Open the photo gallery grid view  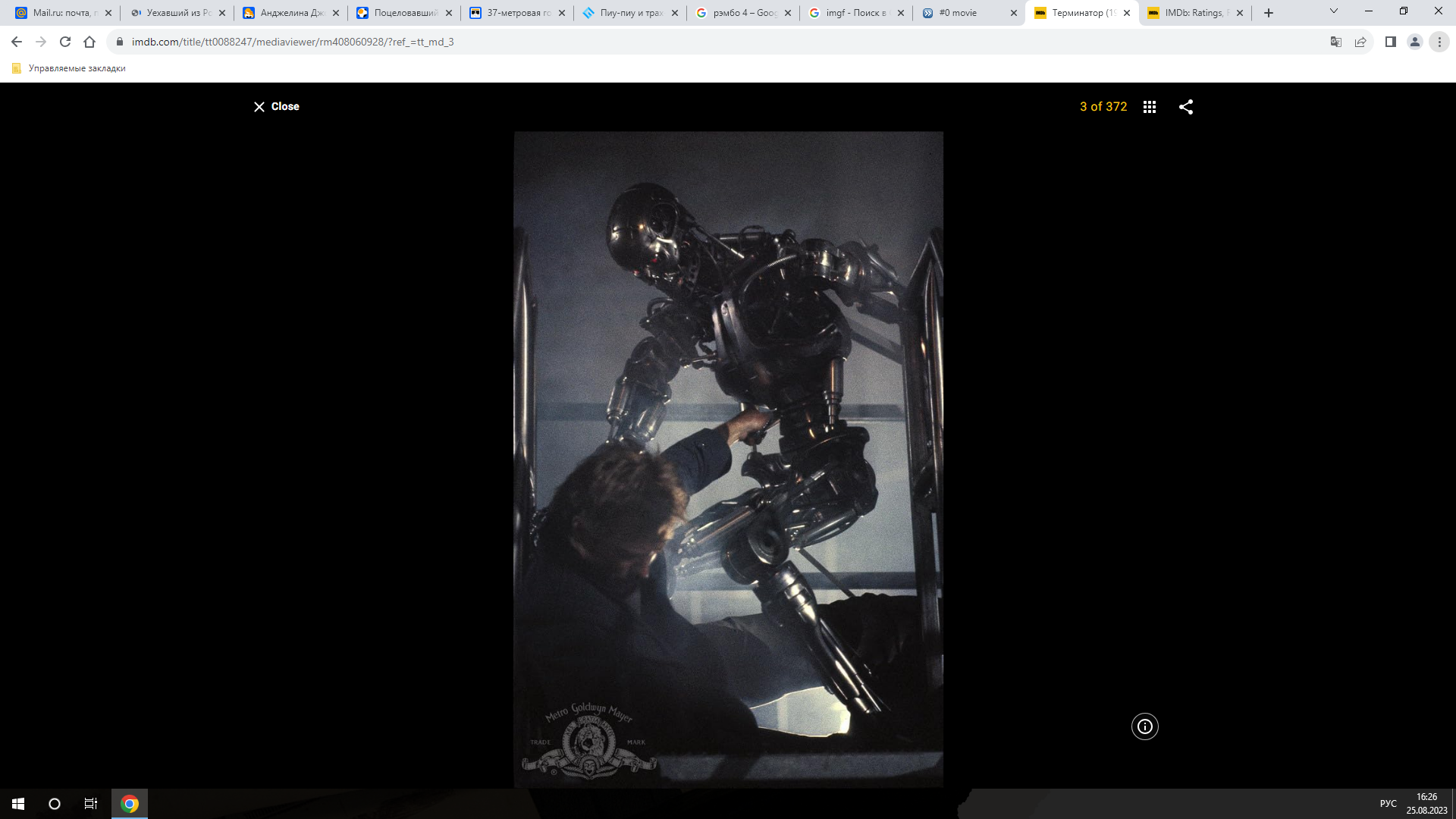tap(1150, 107)
